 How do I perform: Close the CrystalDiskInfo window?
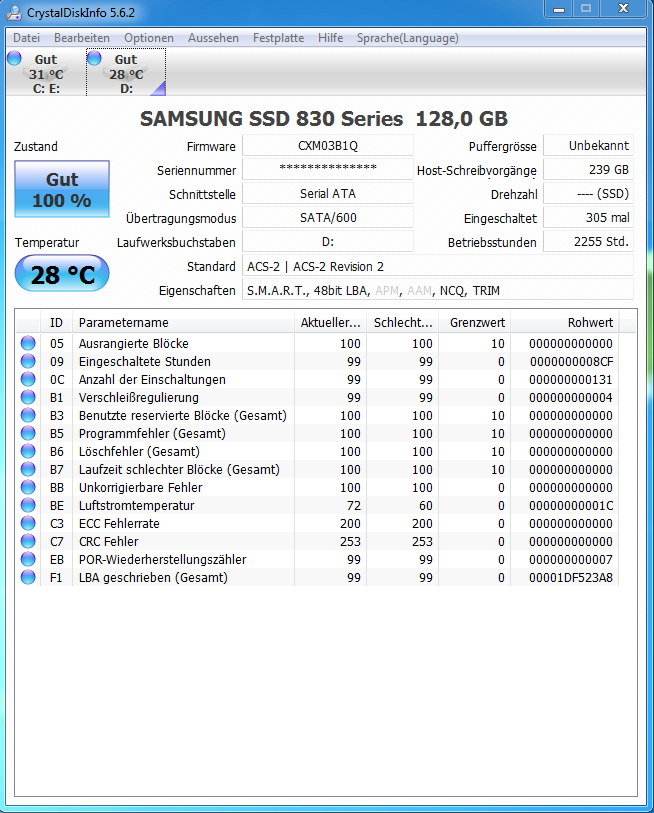[x=623, y=9]
